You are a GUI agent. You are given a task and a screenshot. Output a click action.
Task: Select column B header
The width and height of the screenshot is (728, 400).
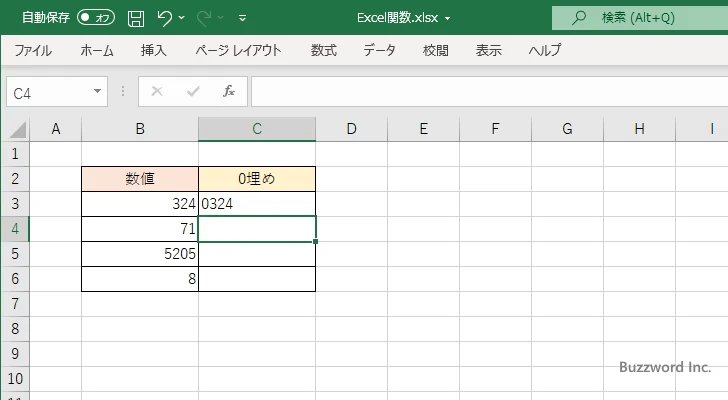[x=140, y=129]
